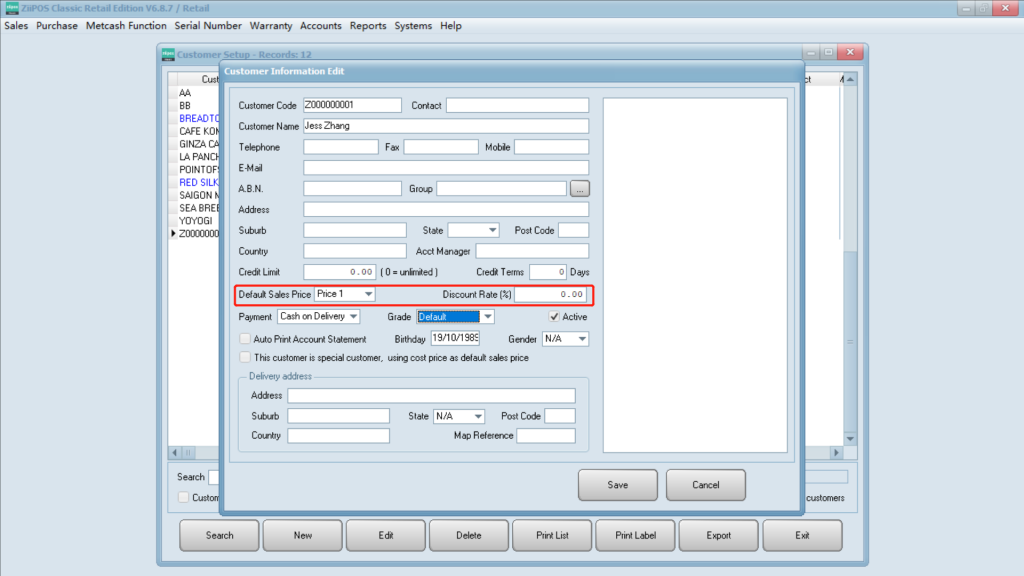Open the Sales menu
This screenshot has height=576, width=1024.
click(x=16, y=26)
